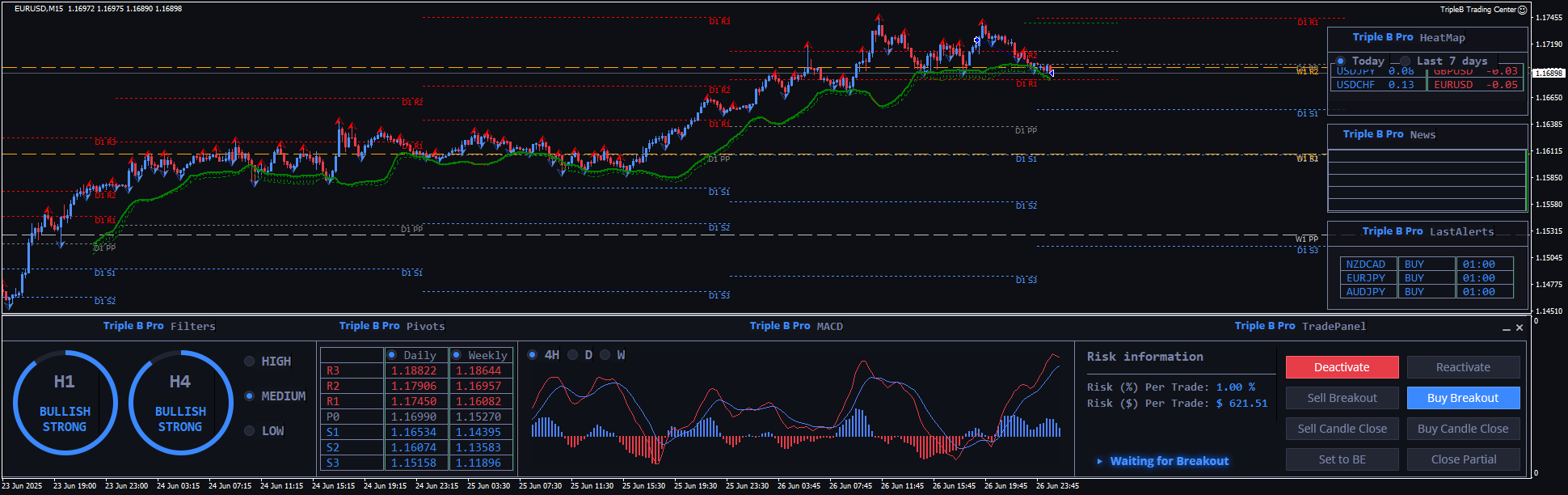Click the Buy Breakout button

pos(1463,398)
